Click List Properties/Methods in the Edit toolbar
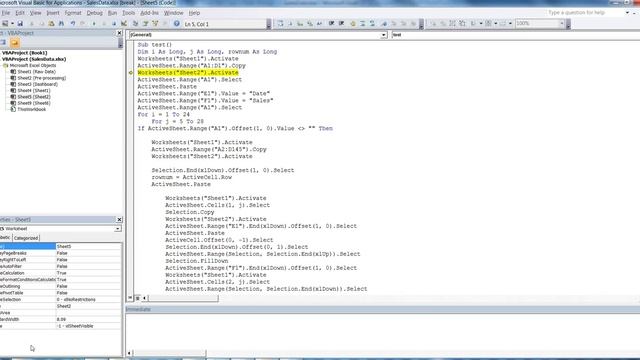Viewport: 640px width, 360px height. coord(280,24)
